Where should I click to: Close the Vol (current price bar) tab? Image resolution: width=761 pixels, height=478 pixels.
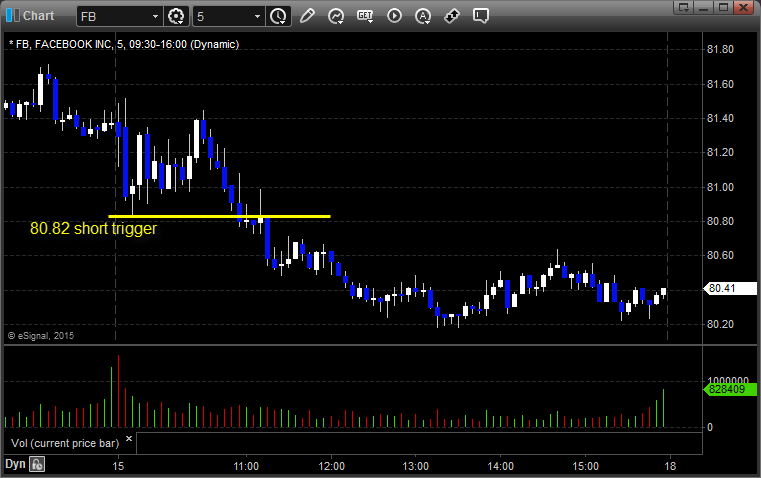coord(128,439)
